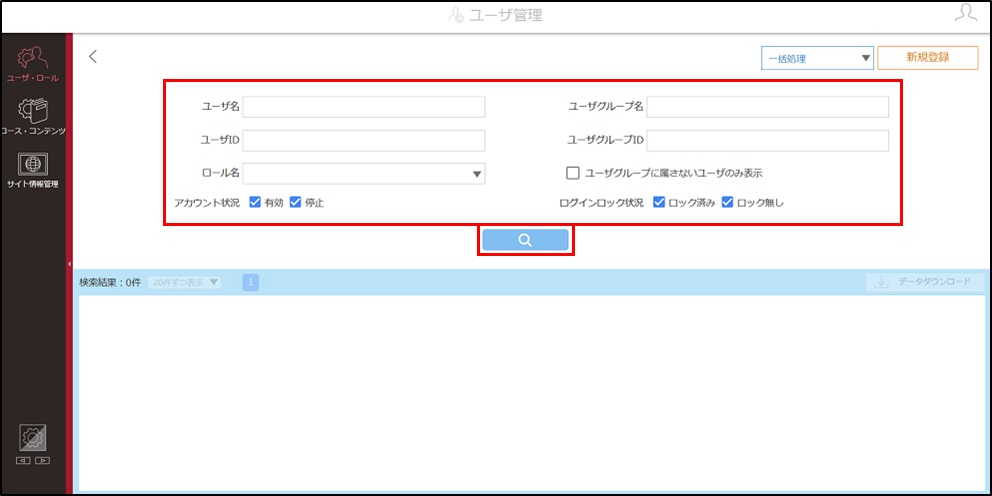The height and width of the screenshot is (496, 992).
Task: Toggle the ロック済み checkbox
Action: pyautogui.click(x=659, y=202)
